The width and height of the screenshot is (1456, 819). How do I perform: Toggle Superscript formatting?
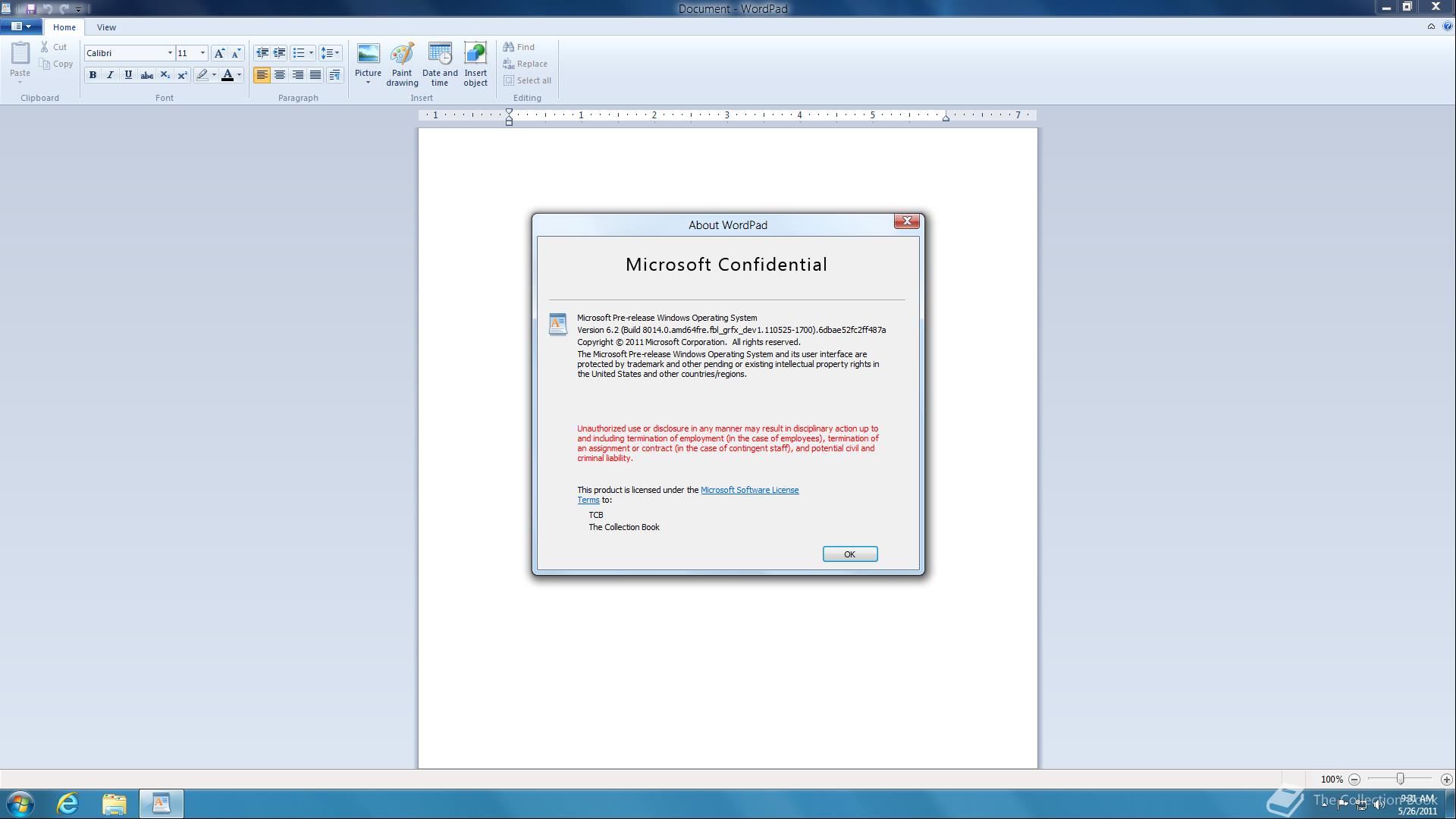(182, 75)
